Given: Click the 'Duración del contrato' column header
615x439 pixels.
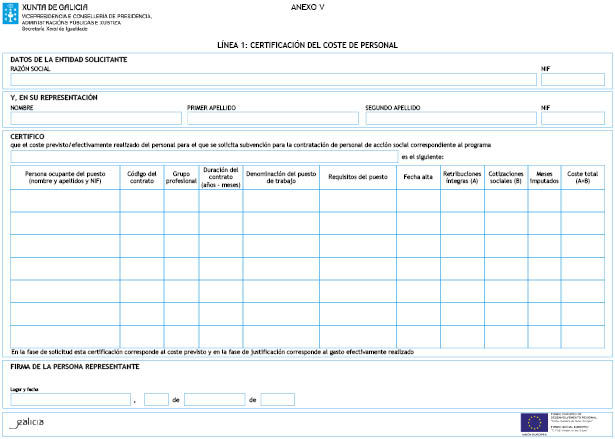Looking at the screenshot, I should click(x=221, y=177).
